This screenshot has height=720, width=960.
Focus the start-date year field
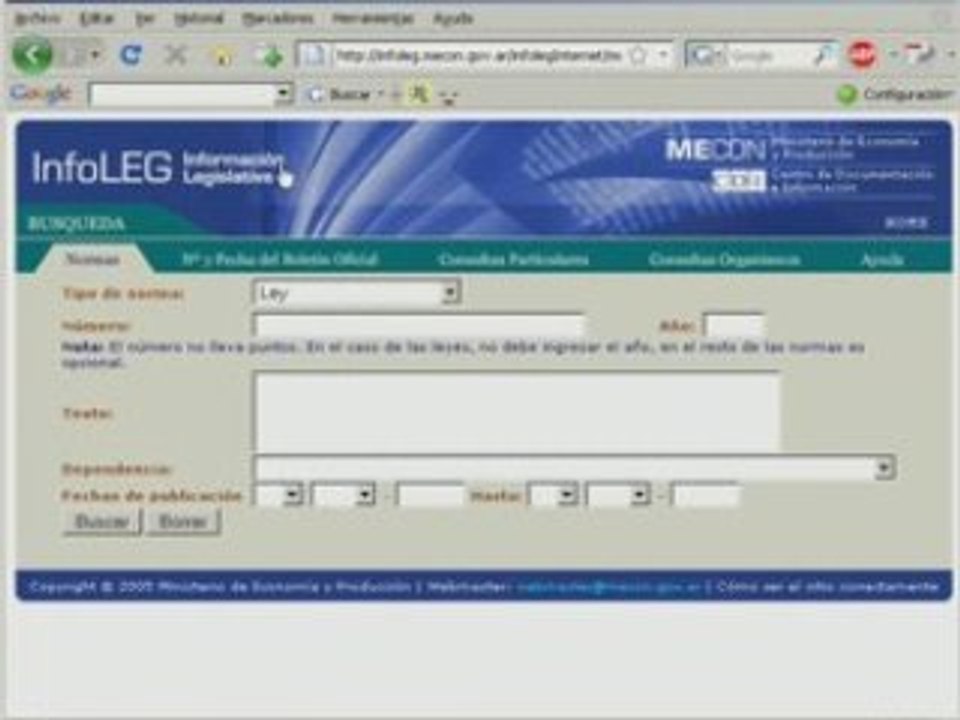(430, 495)
